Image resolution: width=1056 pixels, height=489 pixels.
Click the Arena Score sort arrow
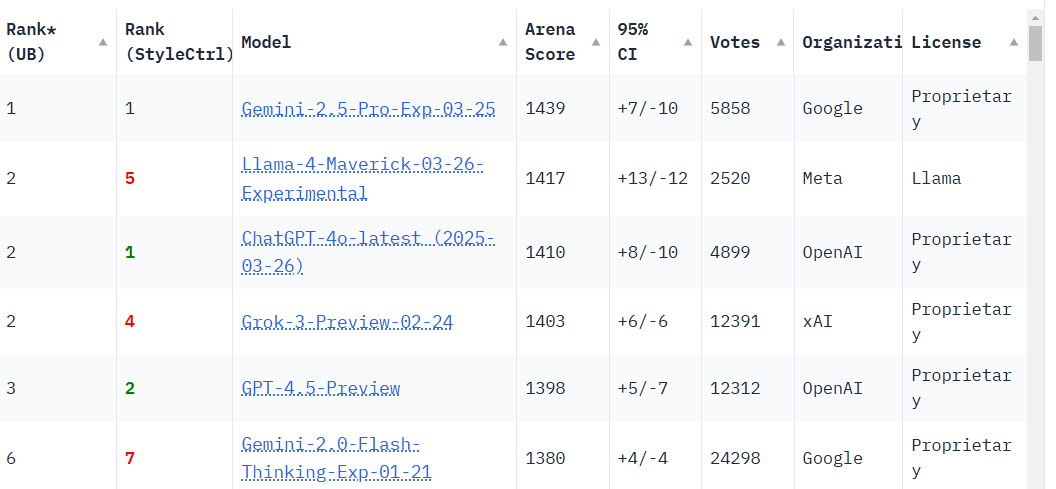(x=595, y=42)
